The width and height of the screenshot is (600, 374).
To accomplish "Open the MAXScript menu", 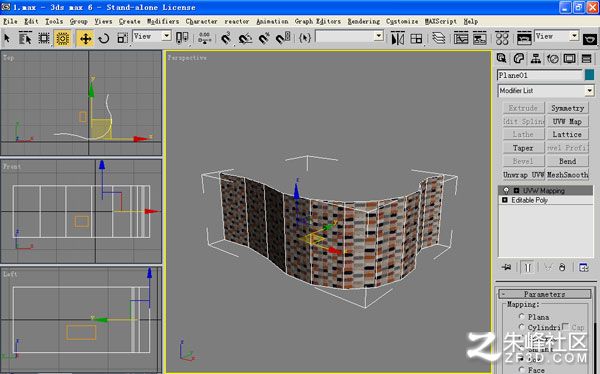I will pyautogui.click(x=440, y=21).
